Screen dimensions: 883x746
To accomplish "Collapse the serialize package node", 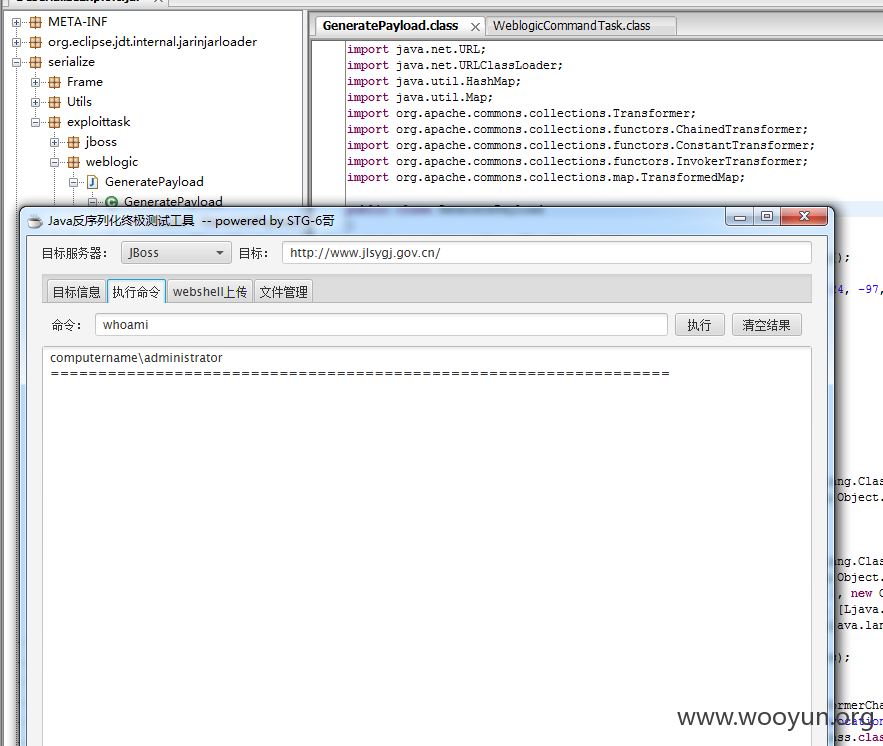I will pyautogui.click(x=16, y=62).
